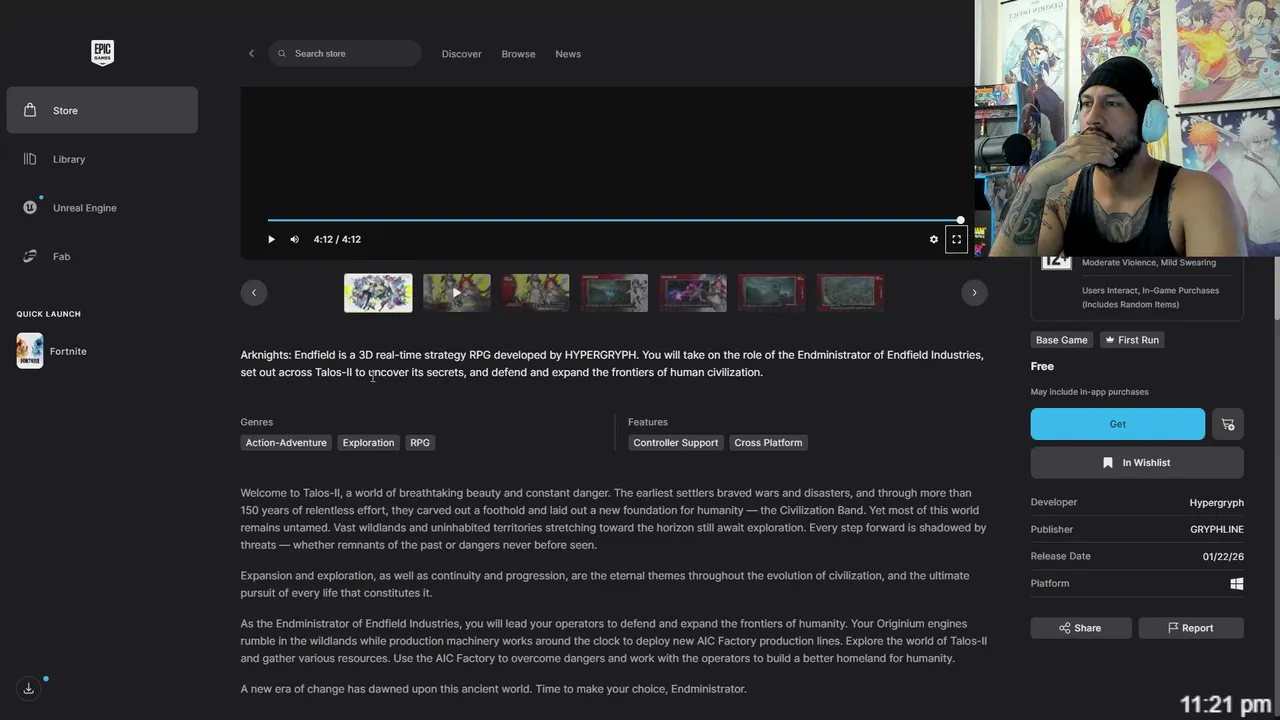This screenshot has height=720, width=1280.
Task: Select the seventh media thumbnail
Action: [x=850, y=293]
